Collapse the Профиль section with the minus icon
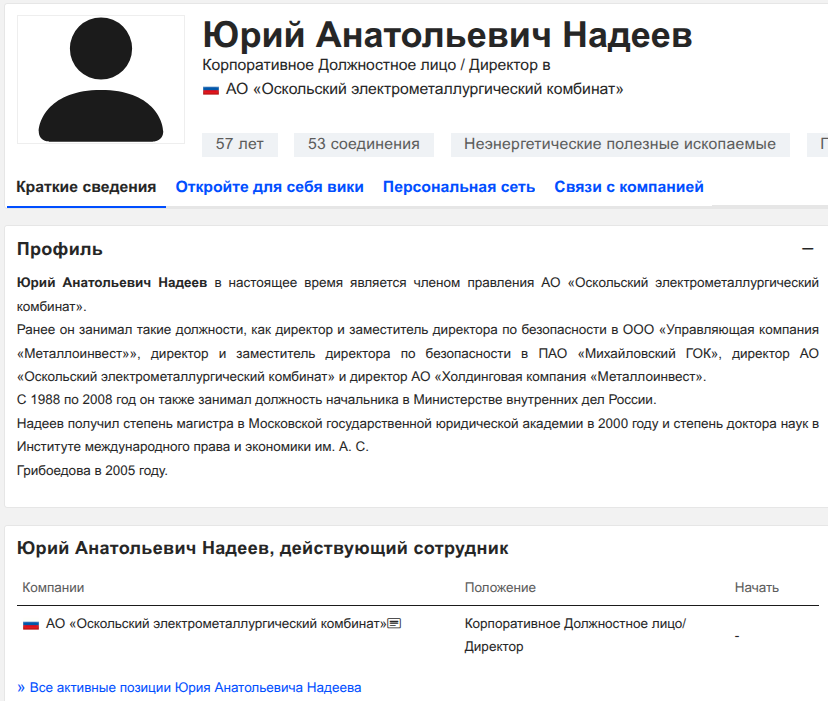828x701 pixels. coord(808,249)
